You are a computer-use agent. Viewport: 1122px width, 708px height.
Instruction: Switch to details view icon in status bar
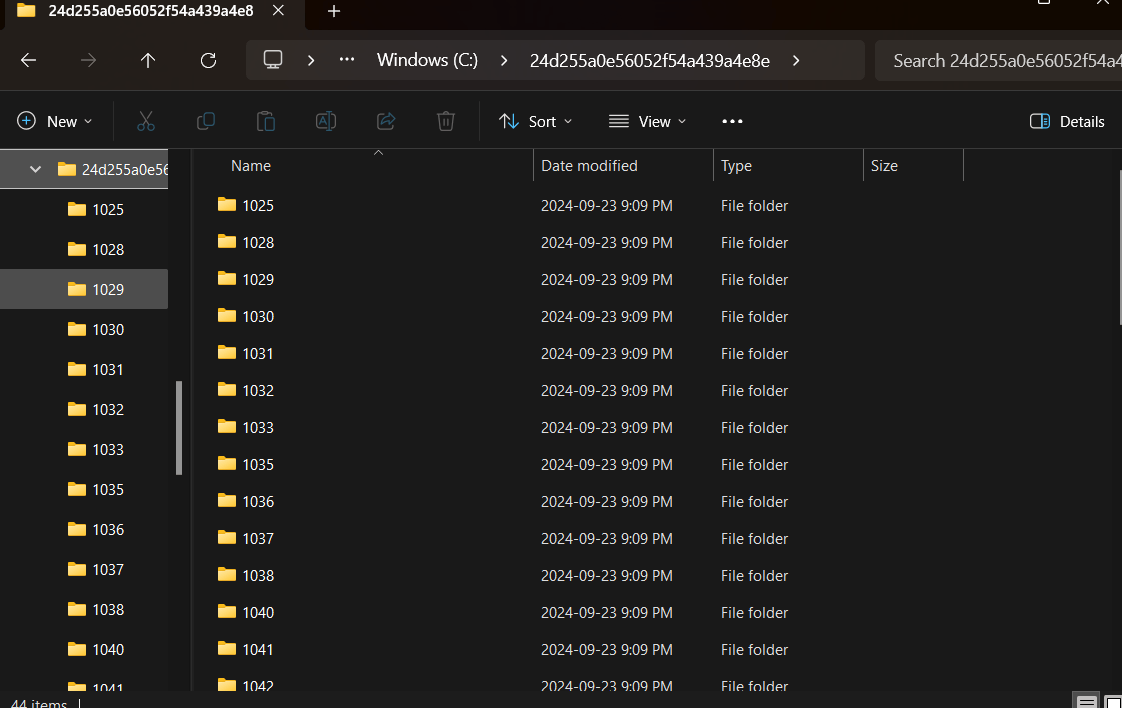coord(1086,702)
